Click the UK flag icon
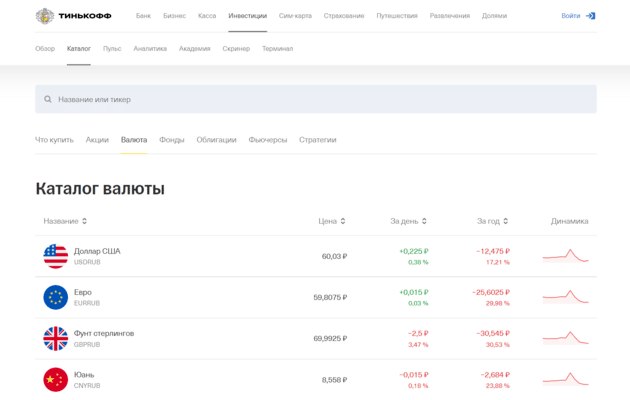This screenshot has height=400, width=630. pyautogui.click(x=55, y=339)
